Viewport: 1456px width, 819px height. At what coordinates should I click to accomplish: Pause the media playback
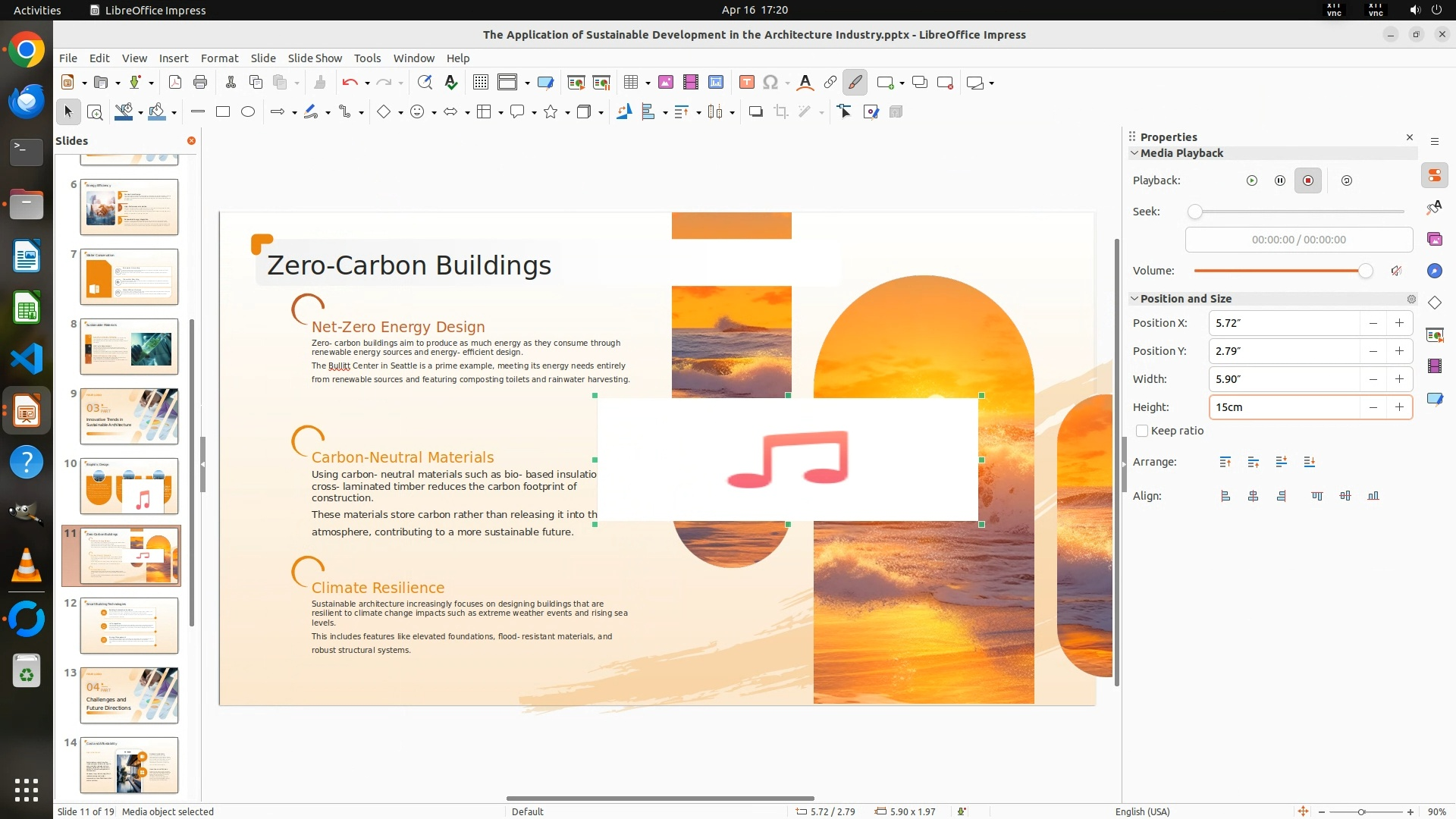coord(1280,180)
